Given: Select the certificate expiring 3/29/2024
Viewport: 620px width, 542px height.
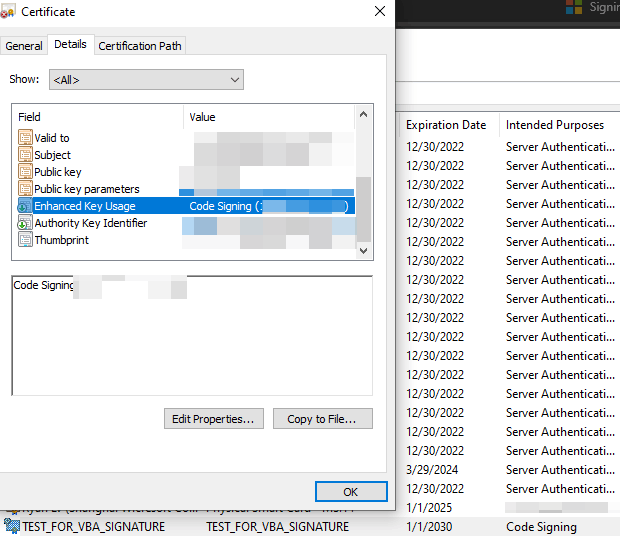Looking at the screenshot, I should [509, 470].
